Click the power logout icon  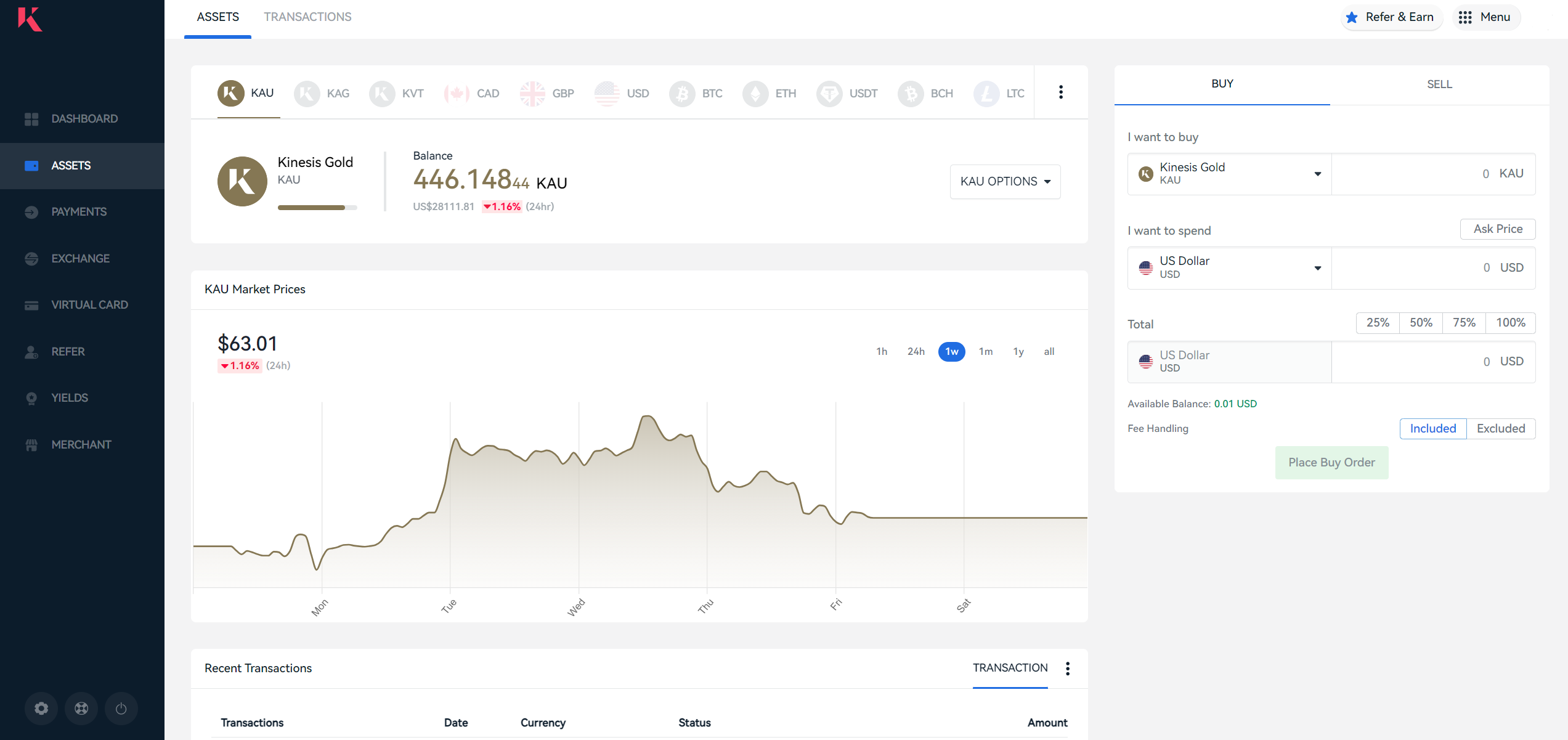pos(121,709)
